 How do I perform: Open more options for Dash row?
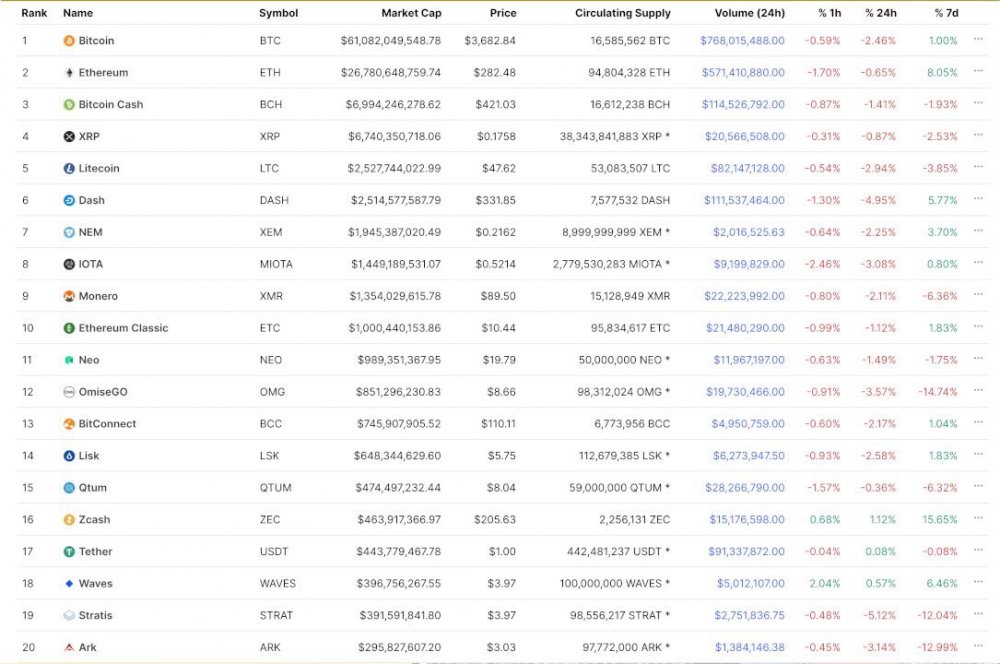pyautogui.click(x=978, y=198)
